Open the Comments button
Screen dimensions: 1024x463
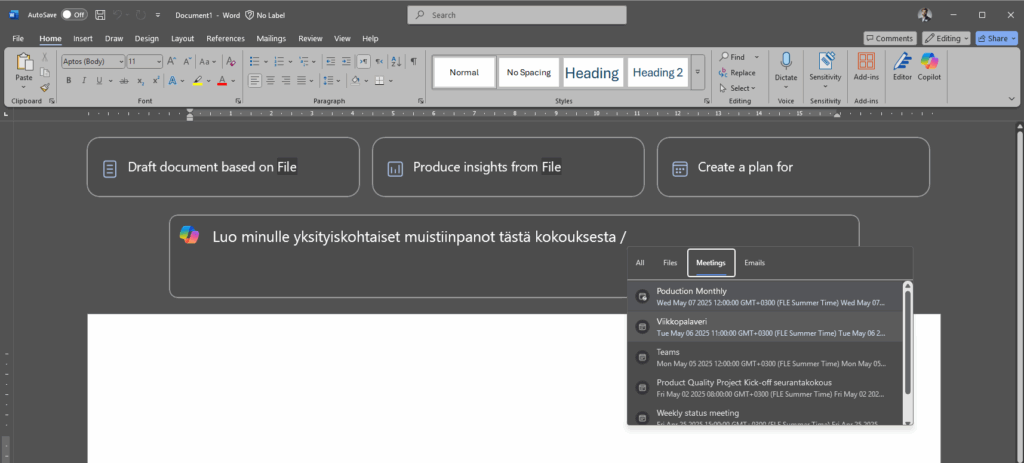(889, 39)
